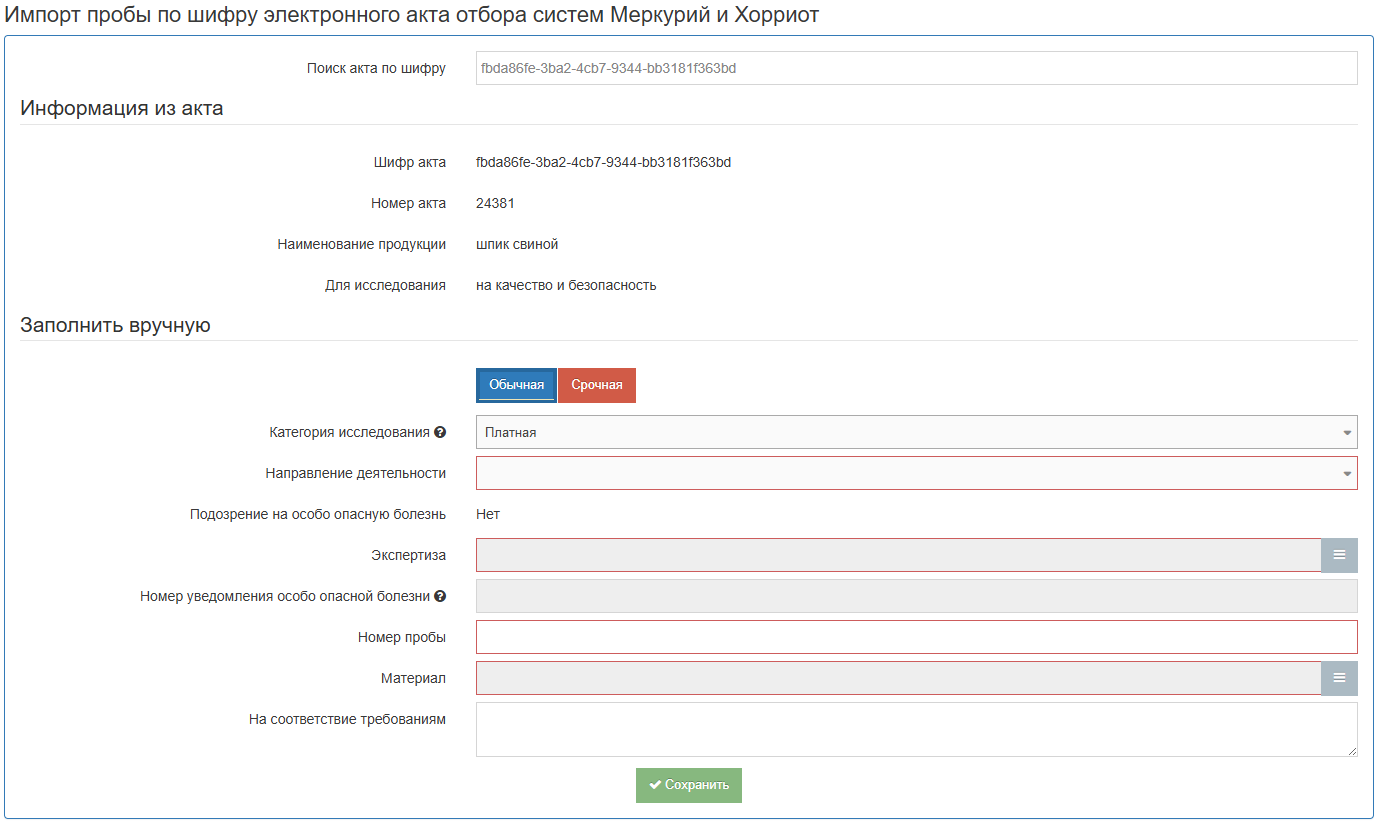1375x822 pixels.
Task: Focus the На соответствие требованиям text area
Action: pos(916,729)
